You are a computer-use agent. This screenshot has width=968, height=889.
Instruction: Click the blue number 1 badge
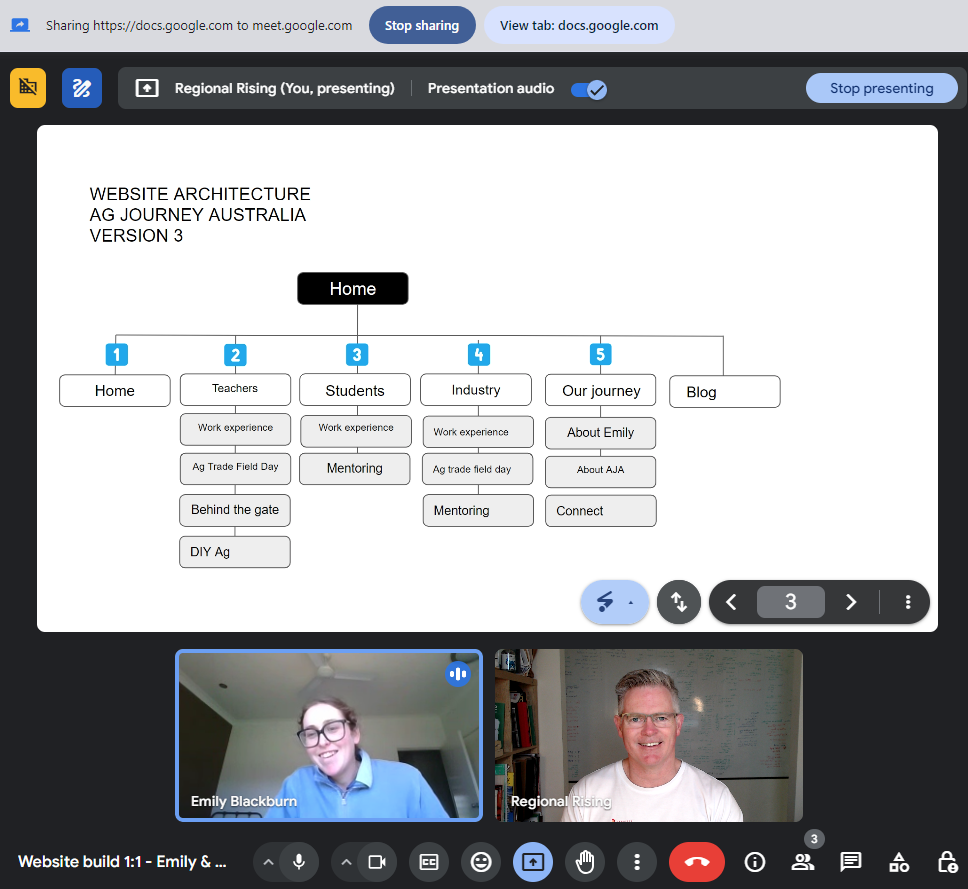coord(117,354)
